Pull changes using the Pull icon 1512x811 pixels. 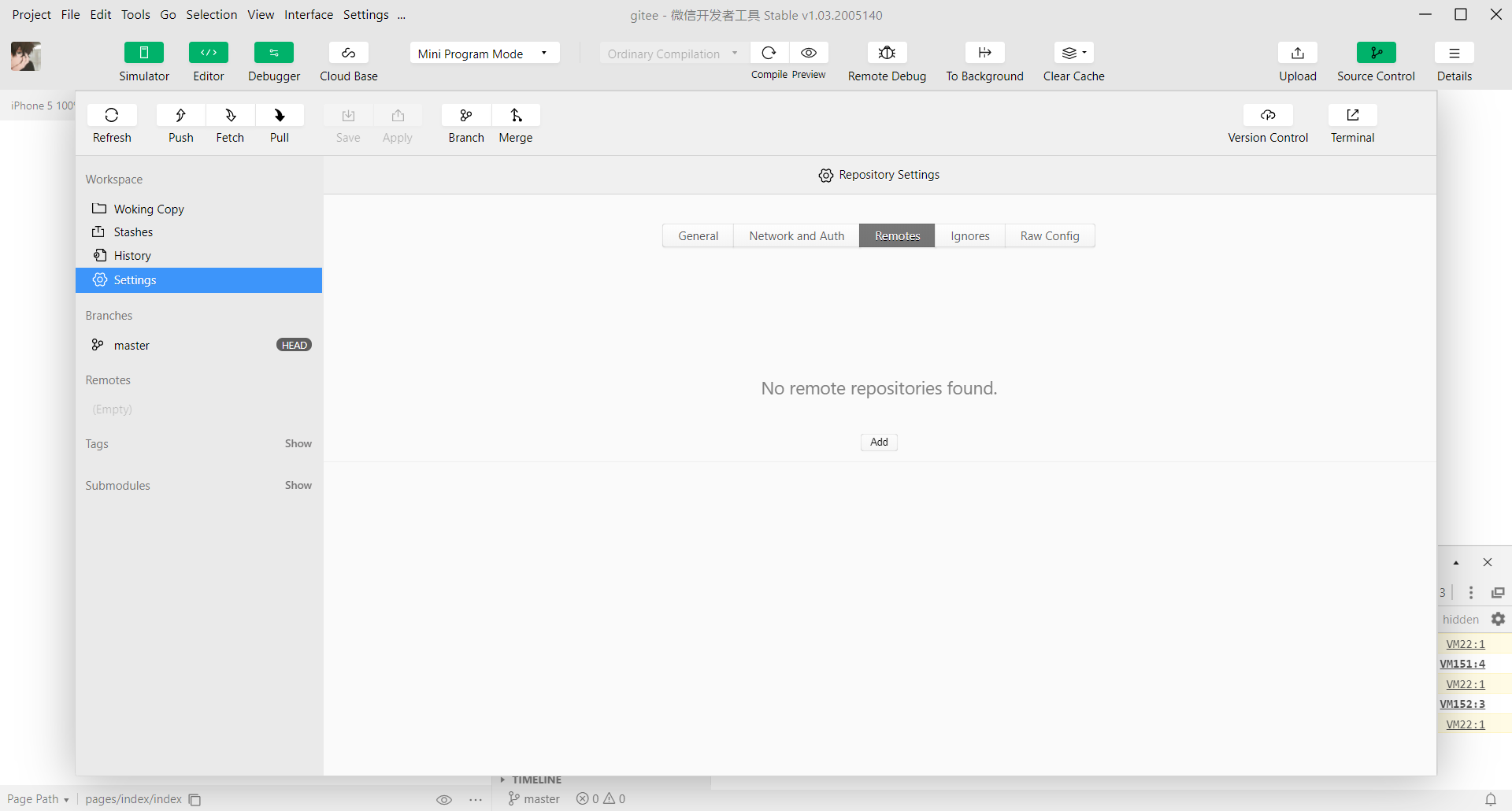[x=280, y=116]
